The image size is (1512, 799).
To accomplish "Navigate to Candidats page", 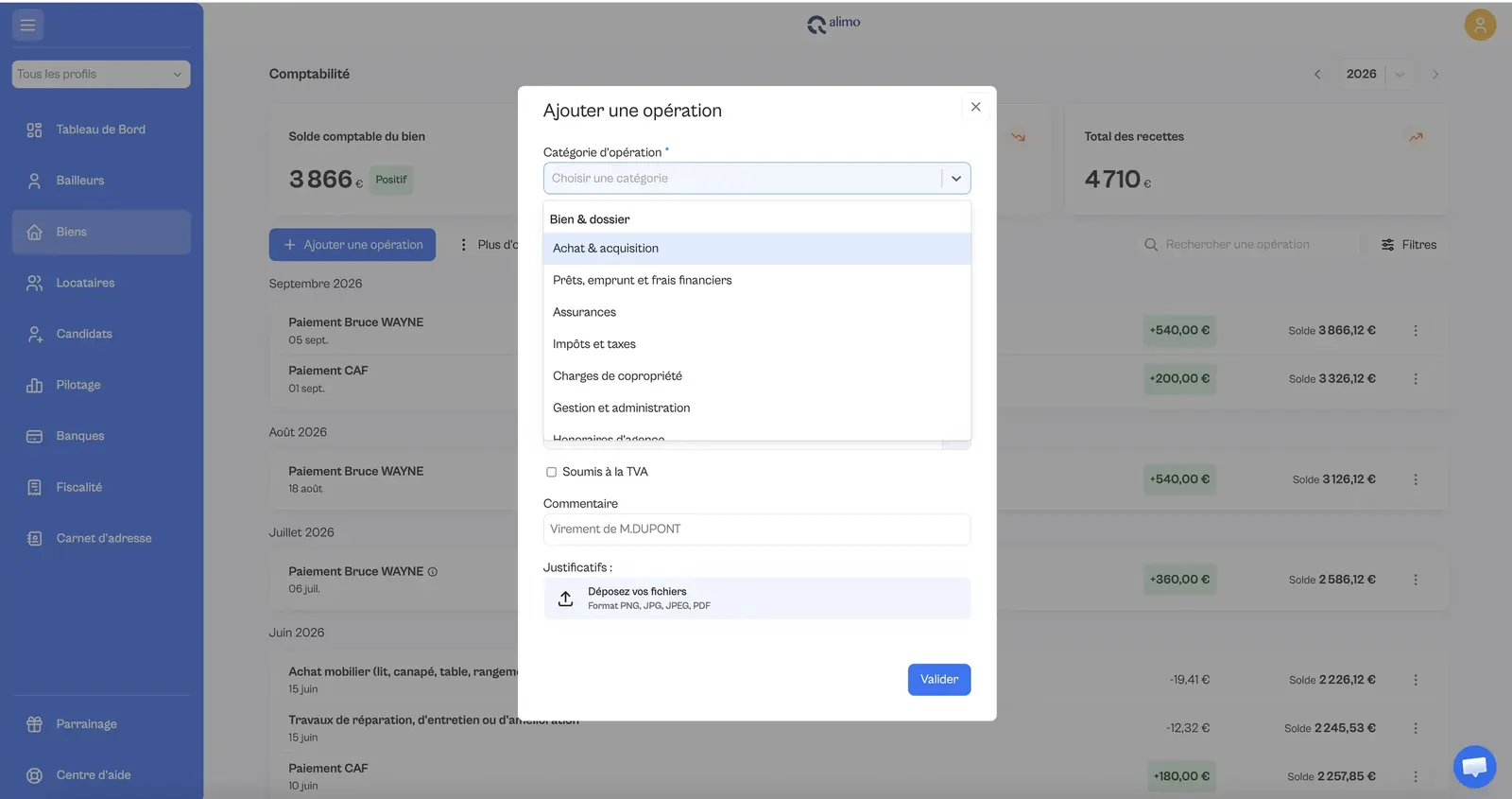I will click(101, 334).
